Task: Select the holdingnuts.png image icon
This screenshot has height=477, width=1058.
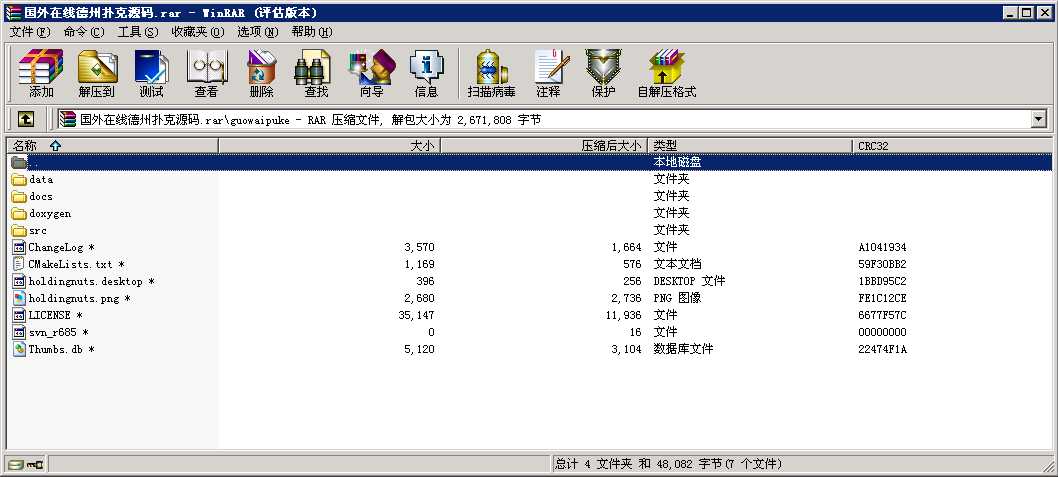Action: coord(19,298)
